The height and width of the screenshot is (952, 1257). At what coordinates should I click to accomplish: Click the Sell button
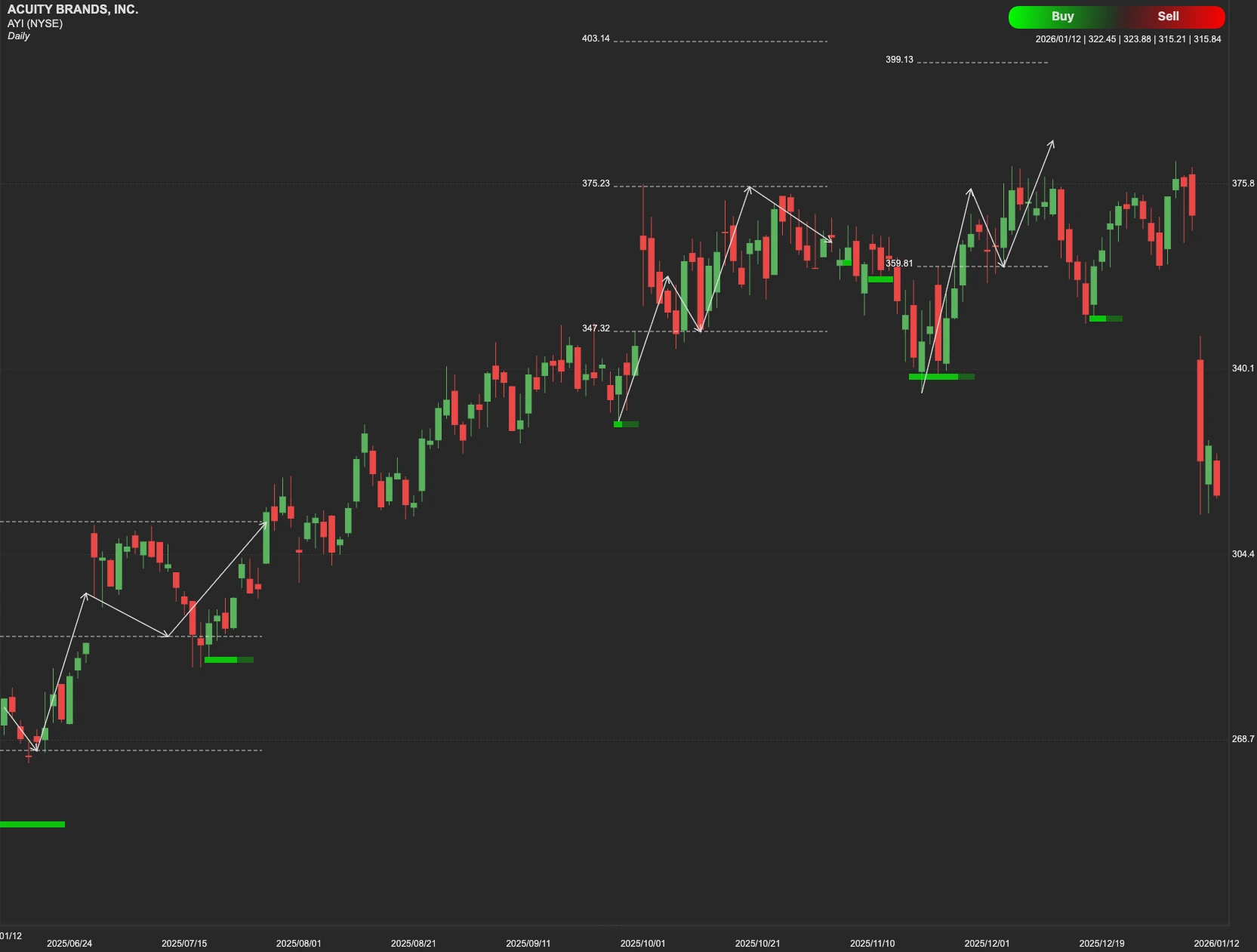[x=1166, y=16]
